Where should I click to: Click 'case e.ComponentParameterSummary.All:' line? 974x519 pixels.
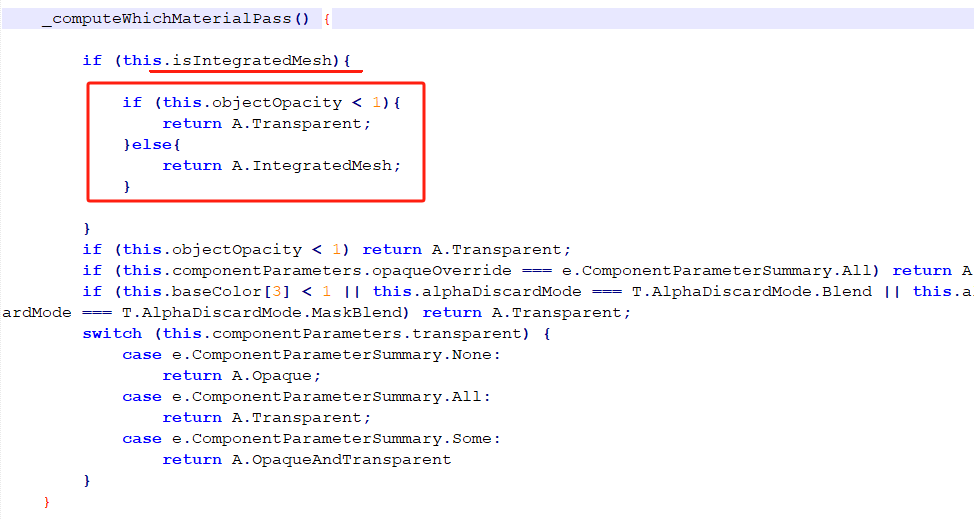[x=306, y=397]
